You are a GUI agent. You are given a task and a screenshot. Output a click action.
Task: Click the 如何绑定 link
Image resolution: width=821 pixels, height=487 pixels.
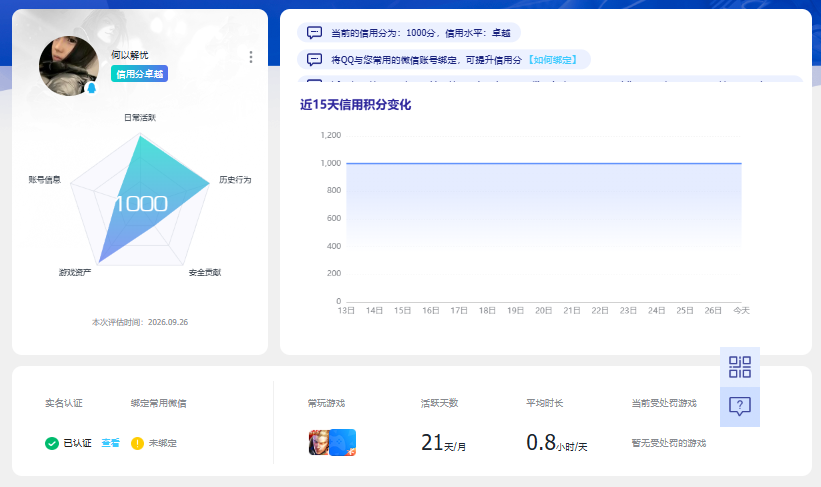(x=553, y=60)
